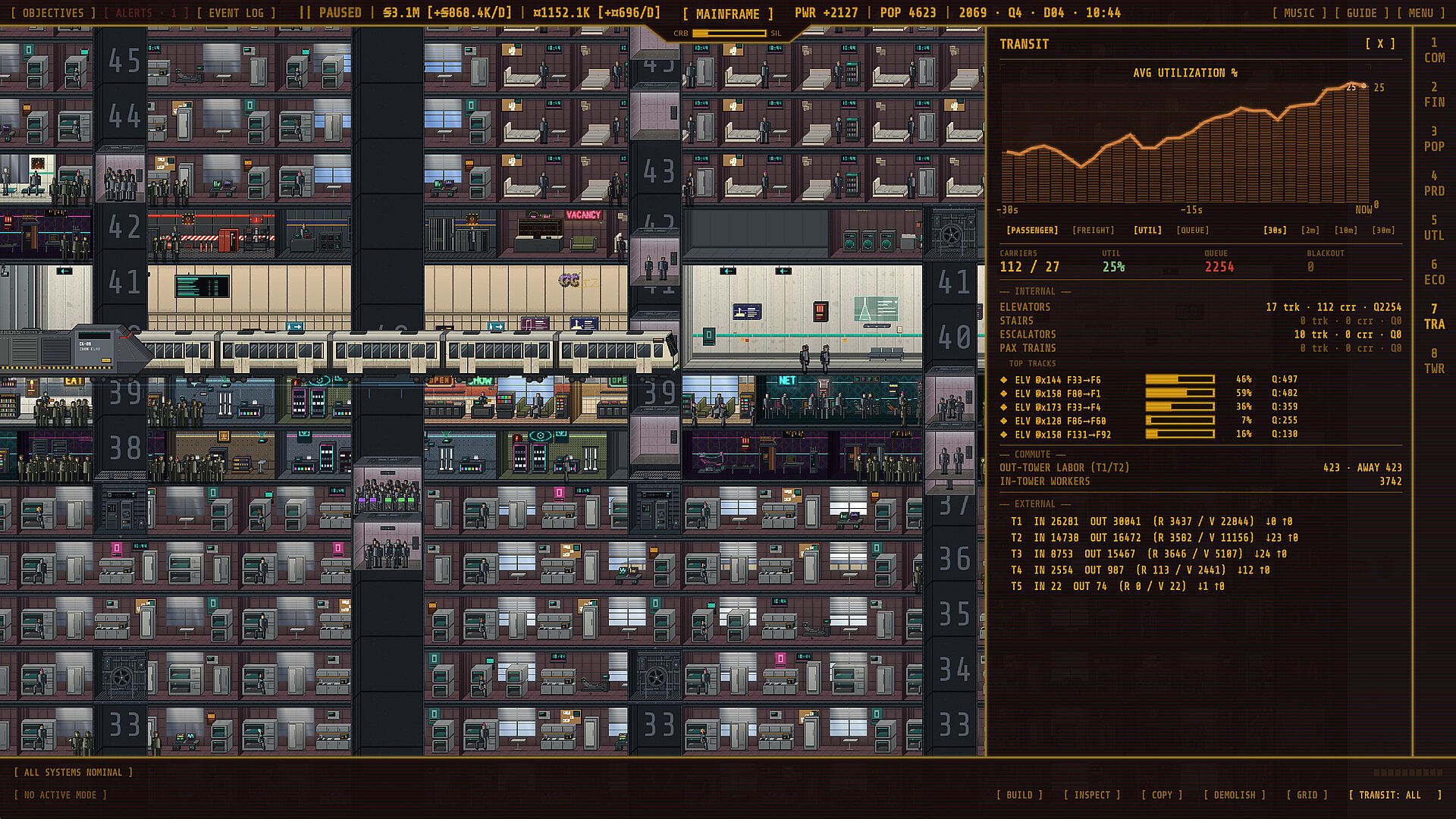The height and width of the screenshot is (819, 1456).
Task: Click the 59% utilization bar
Action: pos(1180,393)
